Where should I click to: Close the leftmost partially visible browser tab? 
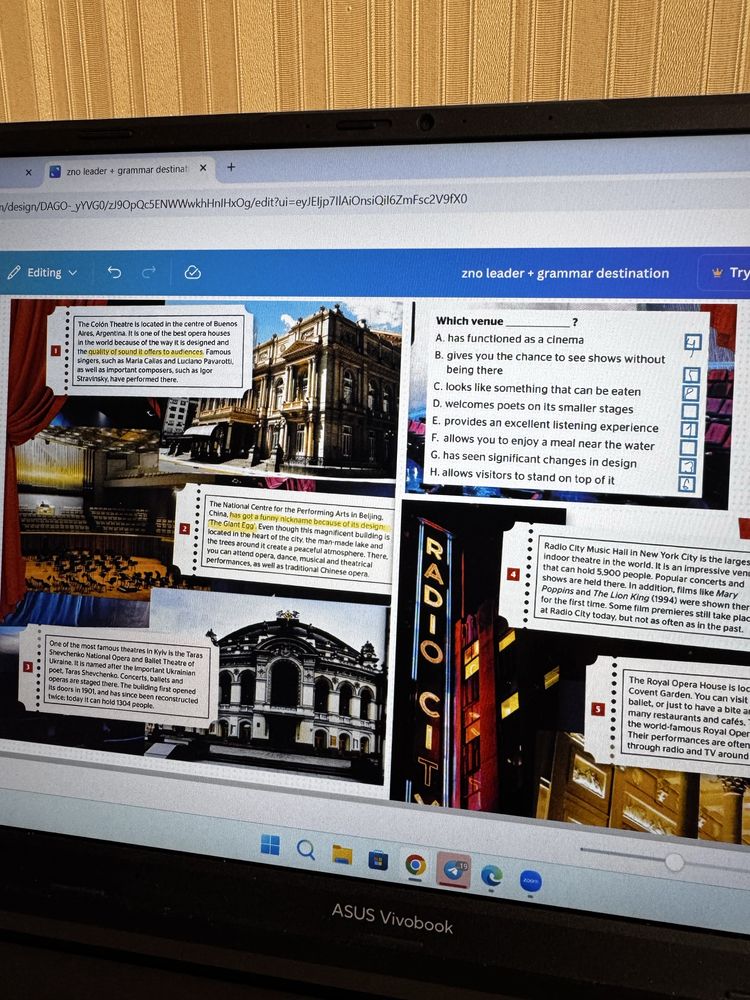[28, 172]
